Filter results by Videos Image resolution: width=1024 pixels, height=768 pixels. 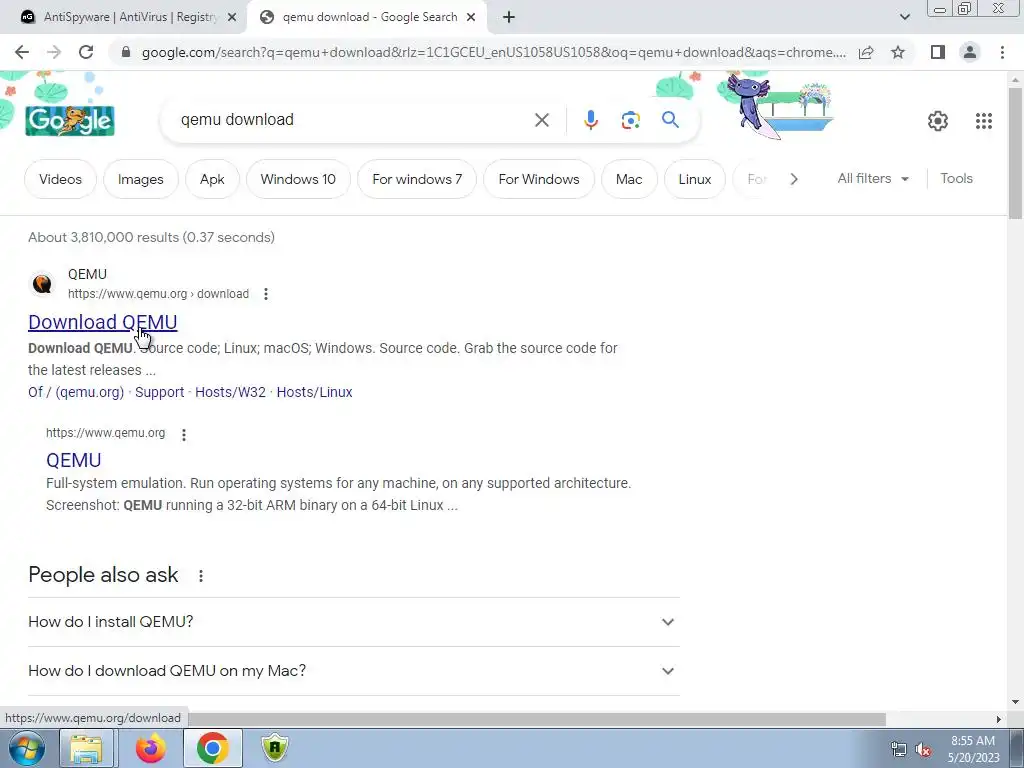tap(60, 179)
